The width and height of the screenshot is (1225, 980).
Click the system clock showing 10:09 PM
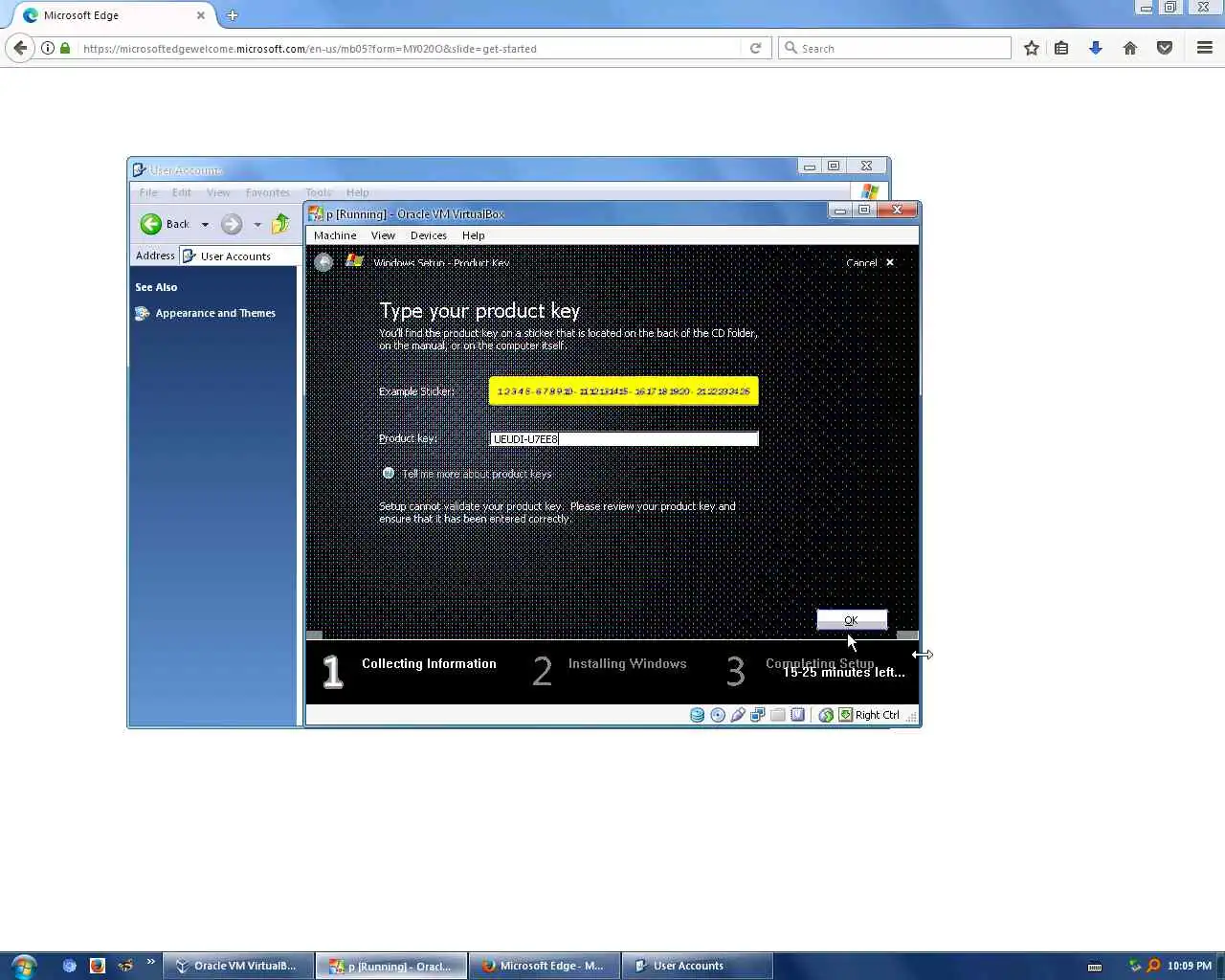pyautogui.click(x=1190, y=966)
